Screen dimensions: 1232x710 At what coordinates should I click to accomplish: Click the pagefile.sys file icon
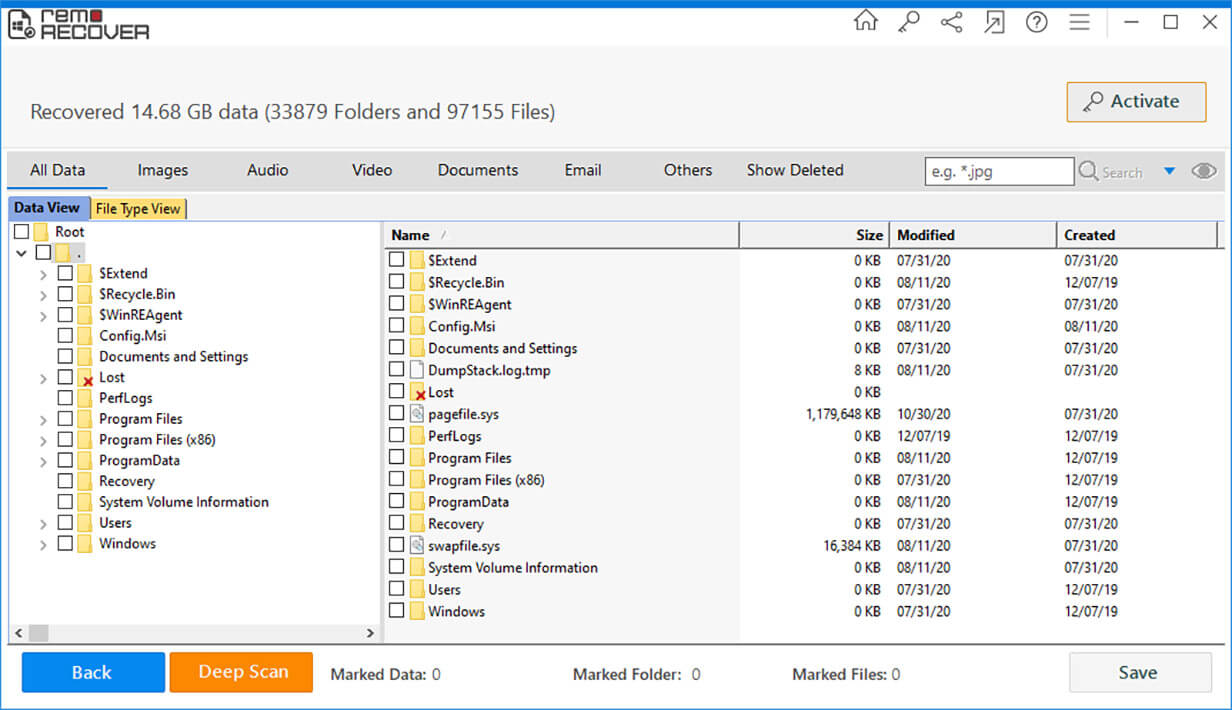(x=418, y=414)
